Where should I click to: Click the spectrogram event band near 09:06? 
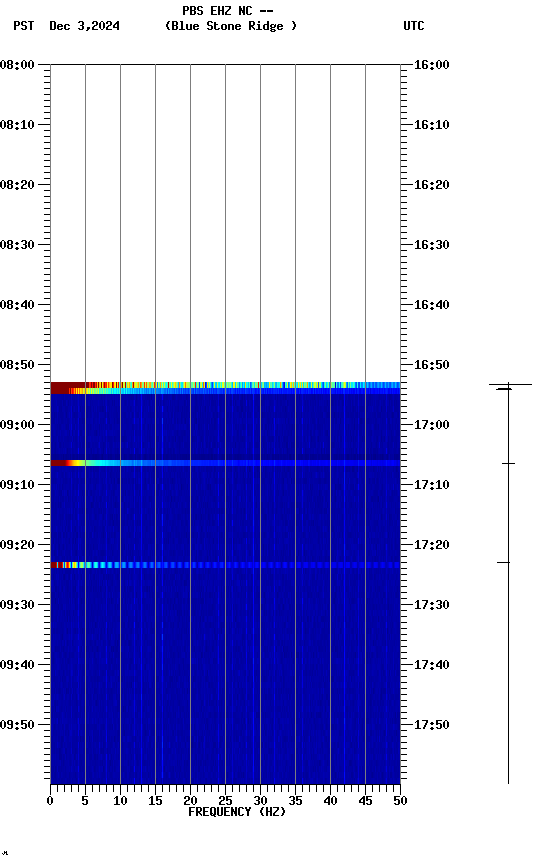pyautogui.click(x=225, y=463)
